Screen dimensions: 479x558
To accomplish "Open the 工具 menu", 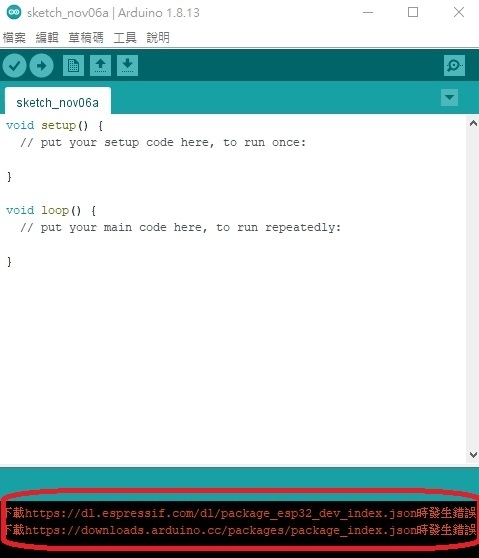I will pos(125,37).
